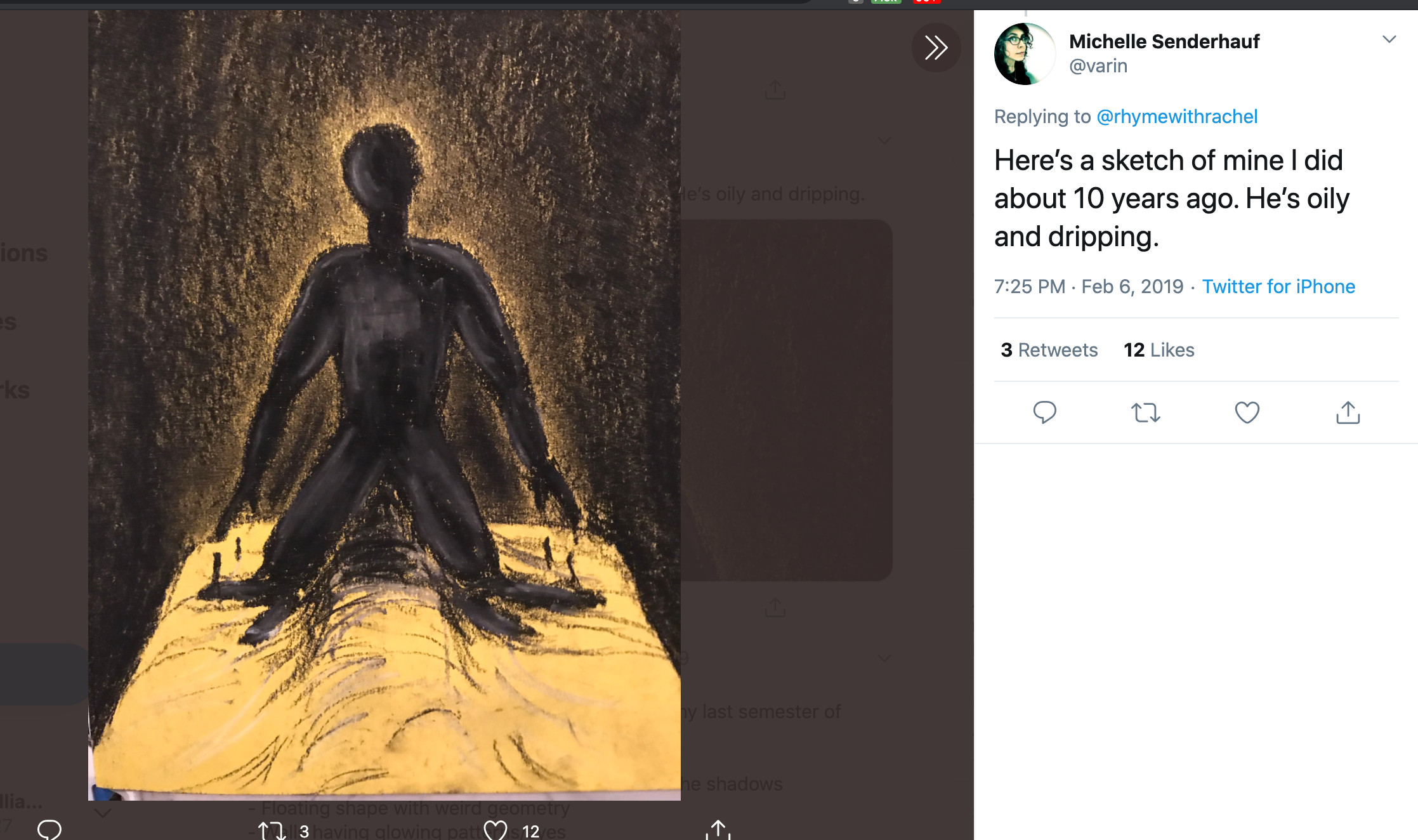Click the @varin handle
The height and width of the screenshot is (840, 1418).
click(1098, 66)
